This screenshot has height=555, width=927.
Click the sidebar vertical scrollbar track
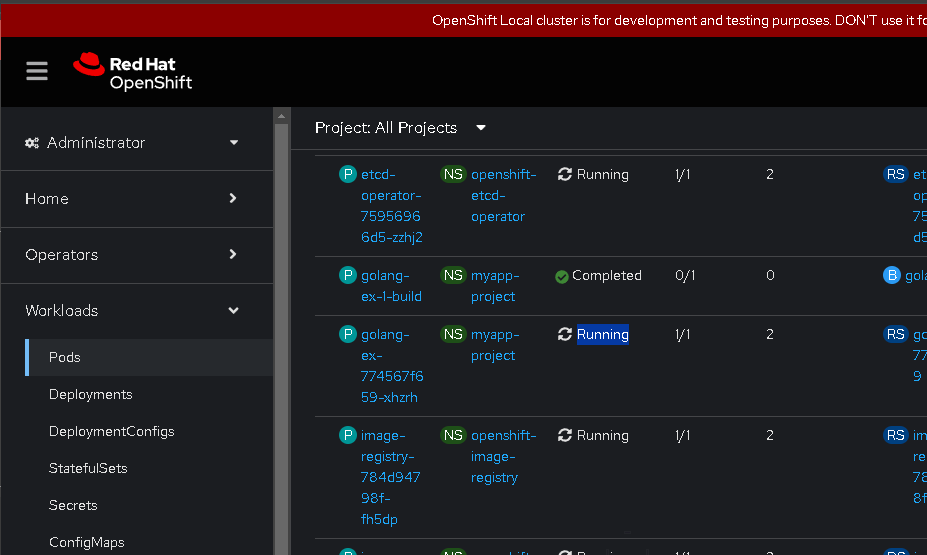pyautogui.click(x=281, y=337)
